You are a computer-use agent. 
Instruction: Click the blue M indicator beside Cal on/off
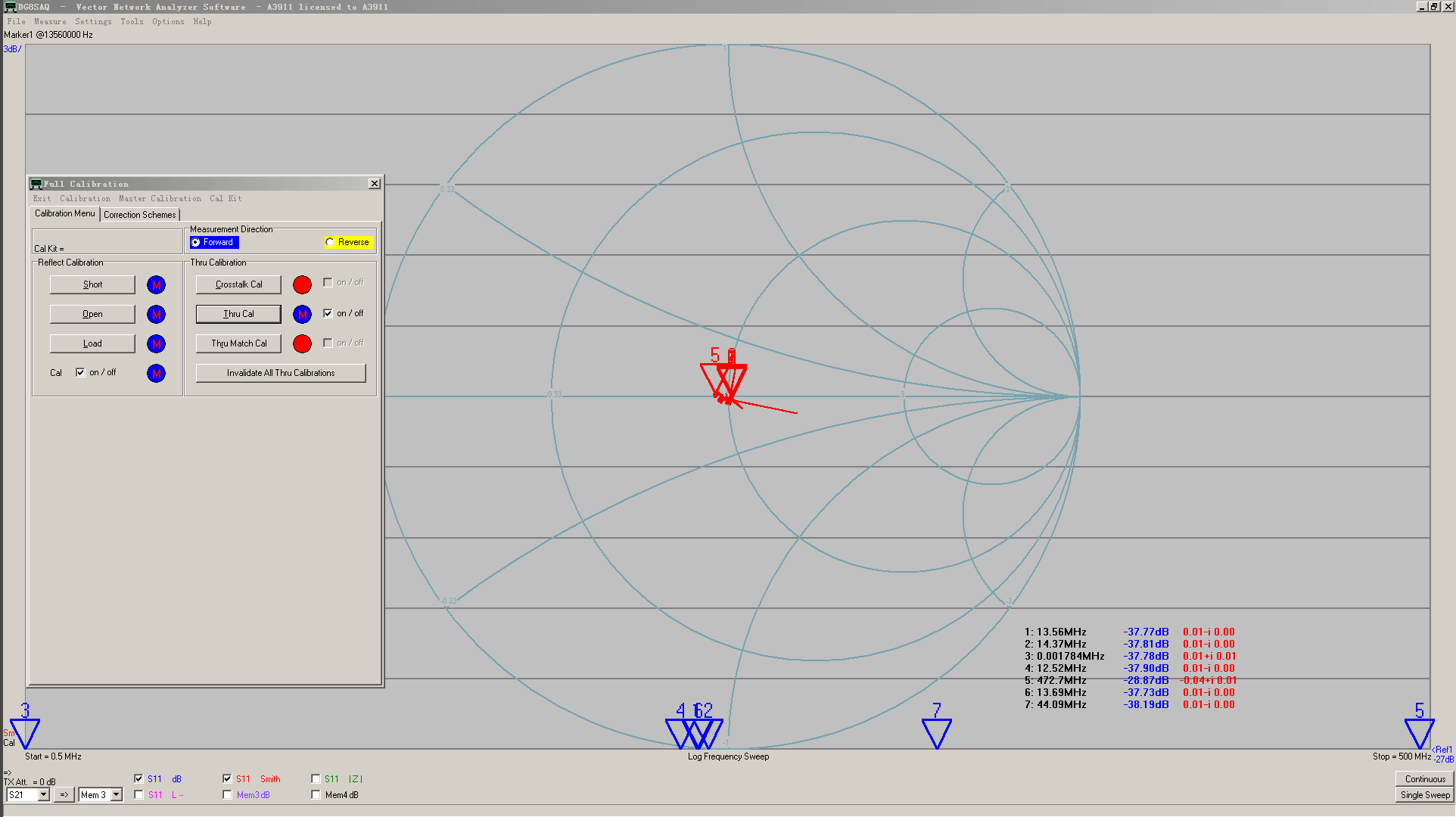156,373
